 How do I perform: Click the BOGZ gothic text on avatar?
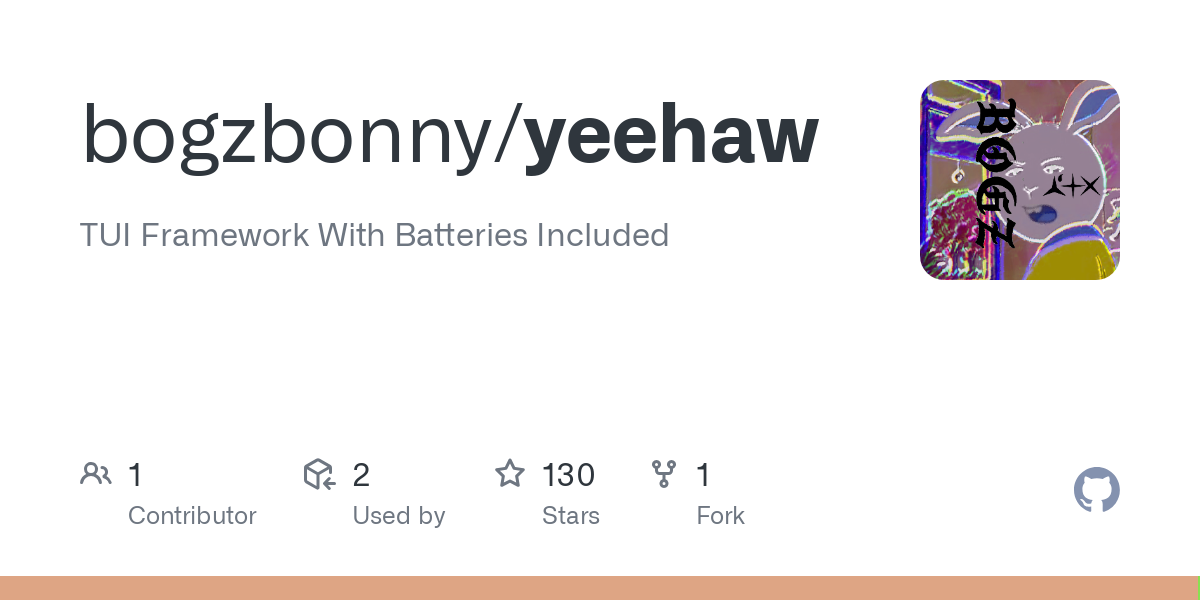pos(996,174)
